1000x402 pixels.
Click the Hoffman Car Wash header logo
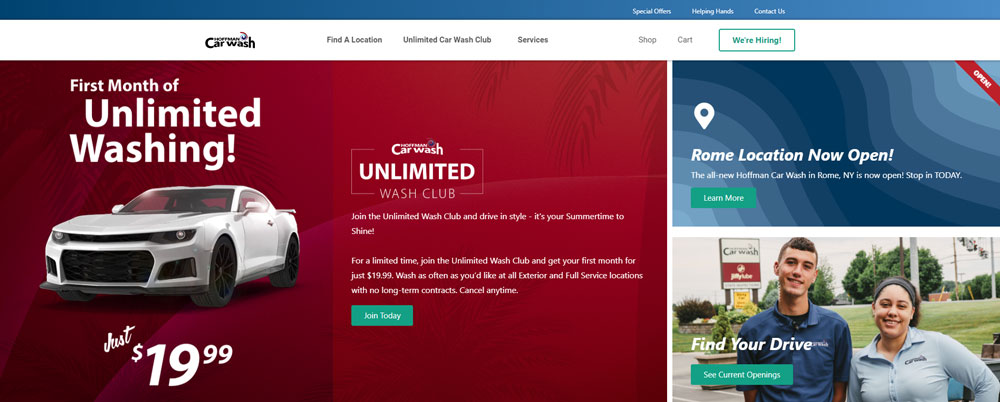[230, 40]
